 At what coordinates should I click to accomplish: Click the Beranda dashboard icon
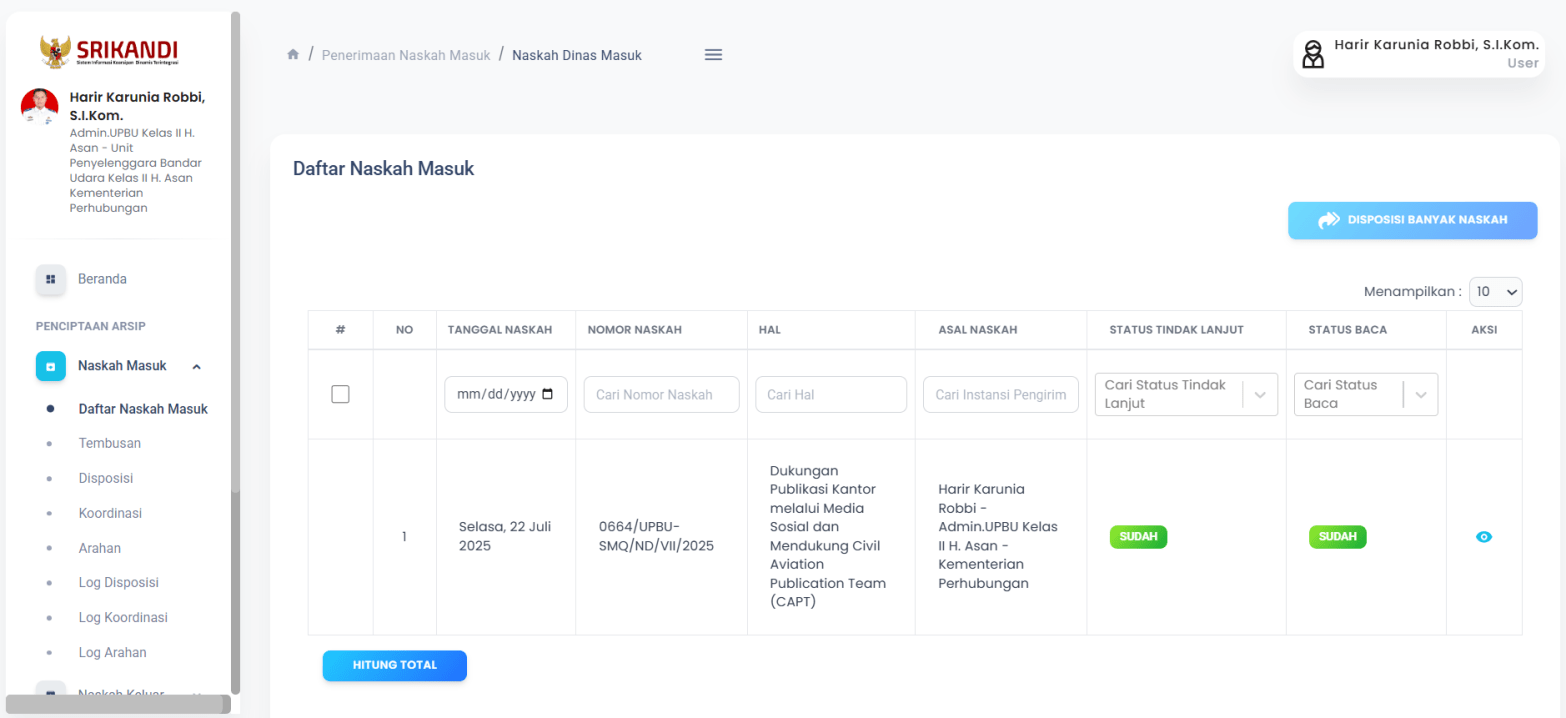pyautogui.click(x=51, y=280)
